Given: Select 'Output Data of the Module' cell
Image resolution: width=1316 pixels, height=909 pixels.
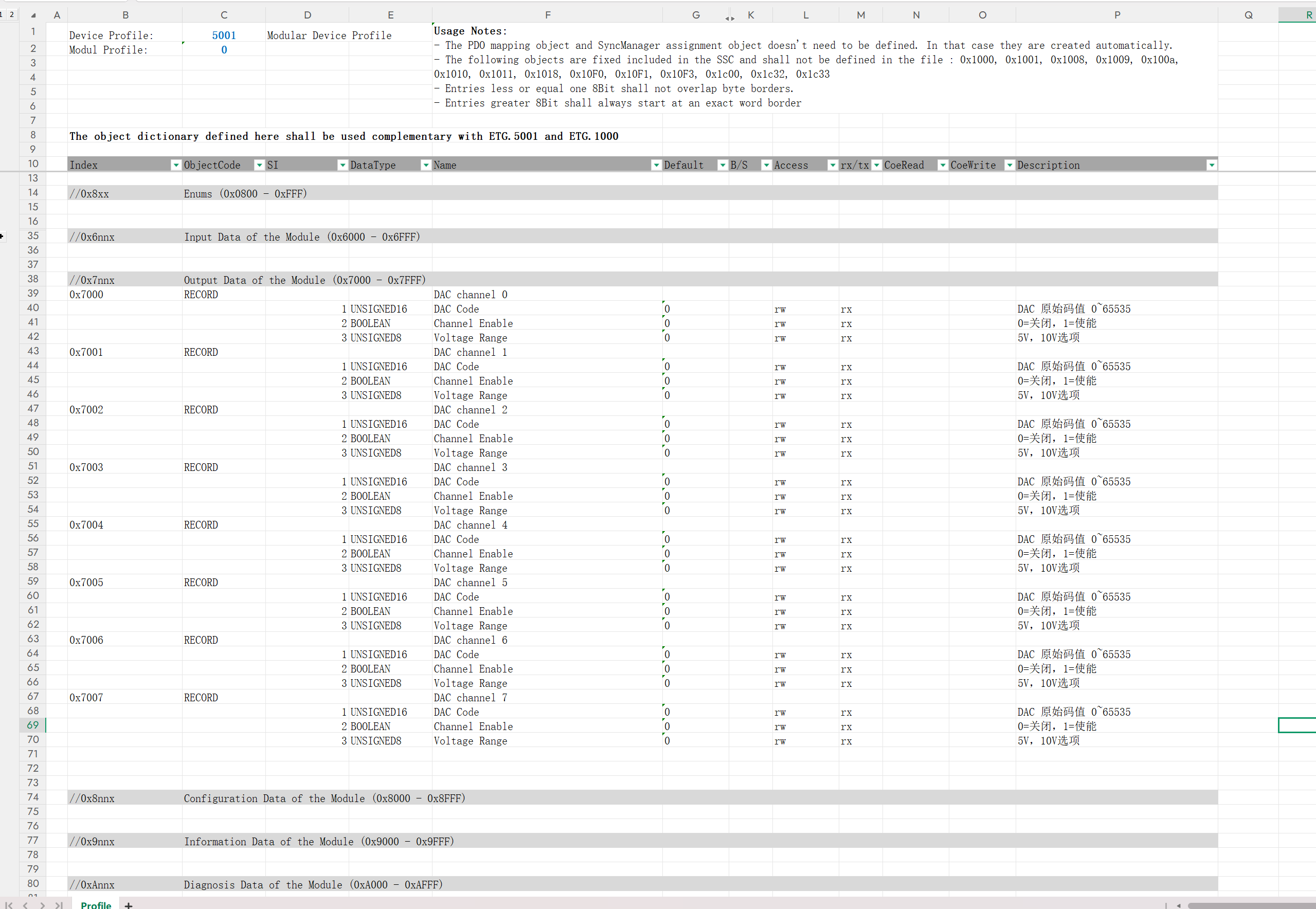Looking at the screenshot, I should tap(305, 280).
